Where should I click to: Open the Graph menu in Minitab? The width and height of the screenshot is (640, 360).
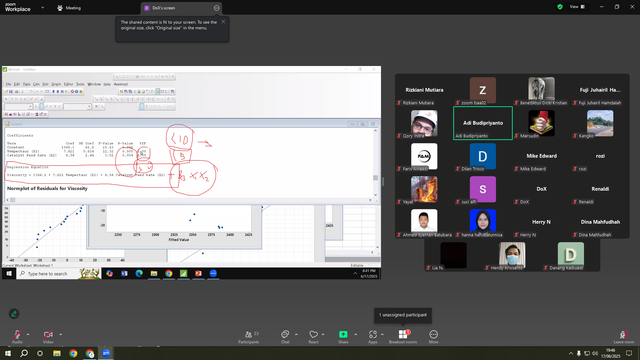coord(56,84)
